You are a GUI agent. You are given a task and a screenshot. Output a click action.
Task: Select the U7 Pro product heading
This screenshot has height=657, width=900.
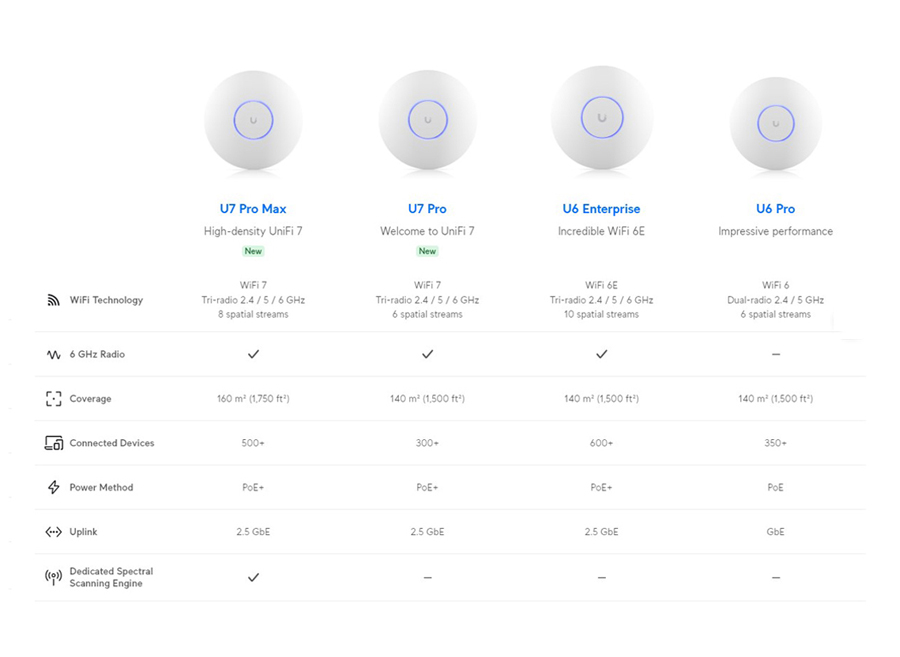pyautogui.click(x=427, y=209)
